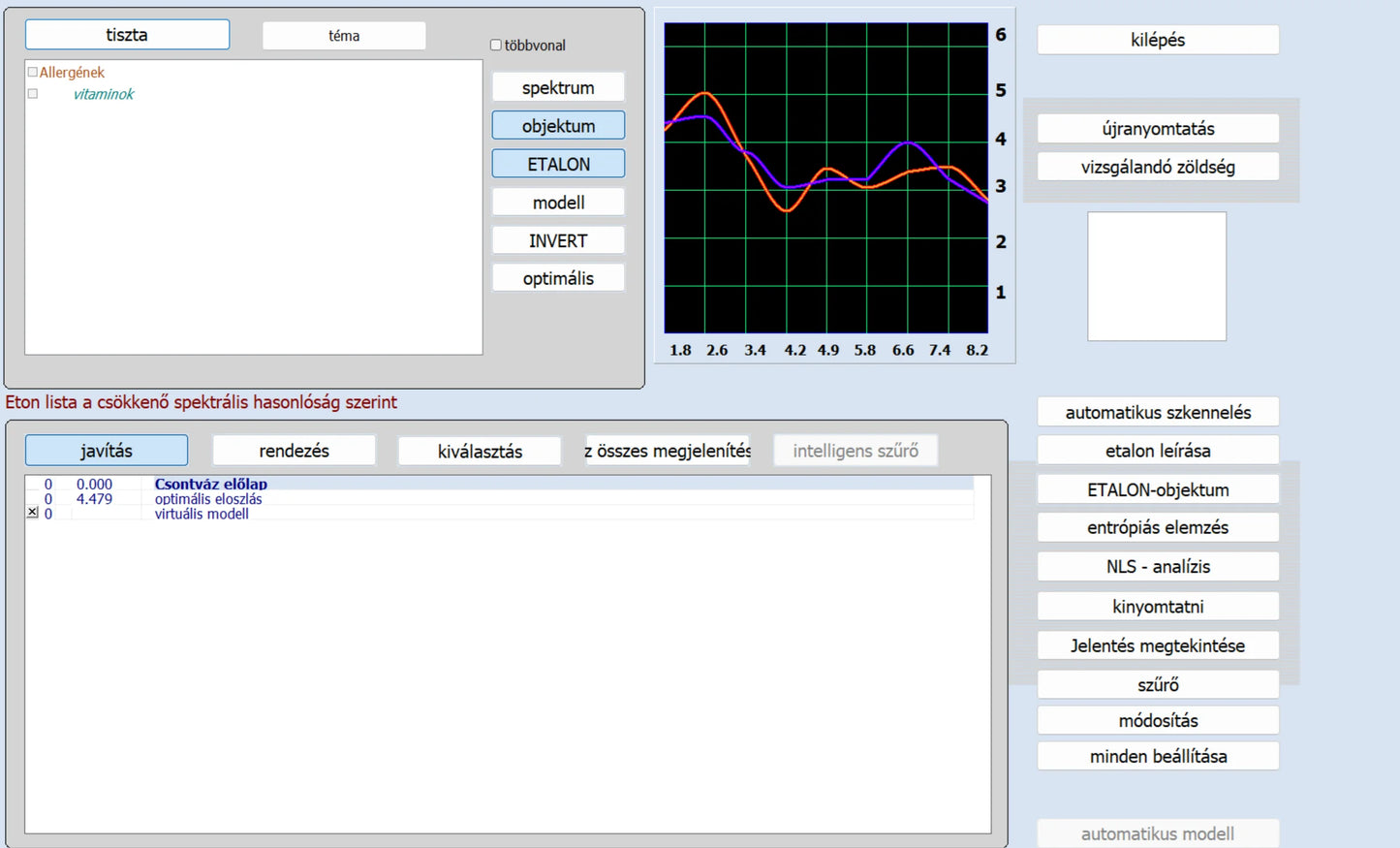This screenshot has height=848, width=1400.
Task: Select the ETALON button
Action: pyautogui.click(x=558, y=164)
